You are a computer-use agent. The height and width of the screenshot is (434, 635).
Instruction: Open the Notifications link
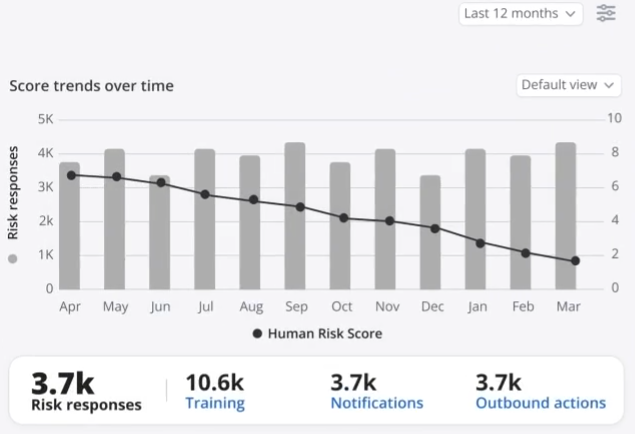(x=376, y=403)
